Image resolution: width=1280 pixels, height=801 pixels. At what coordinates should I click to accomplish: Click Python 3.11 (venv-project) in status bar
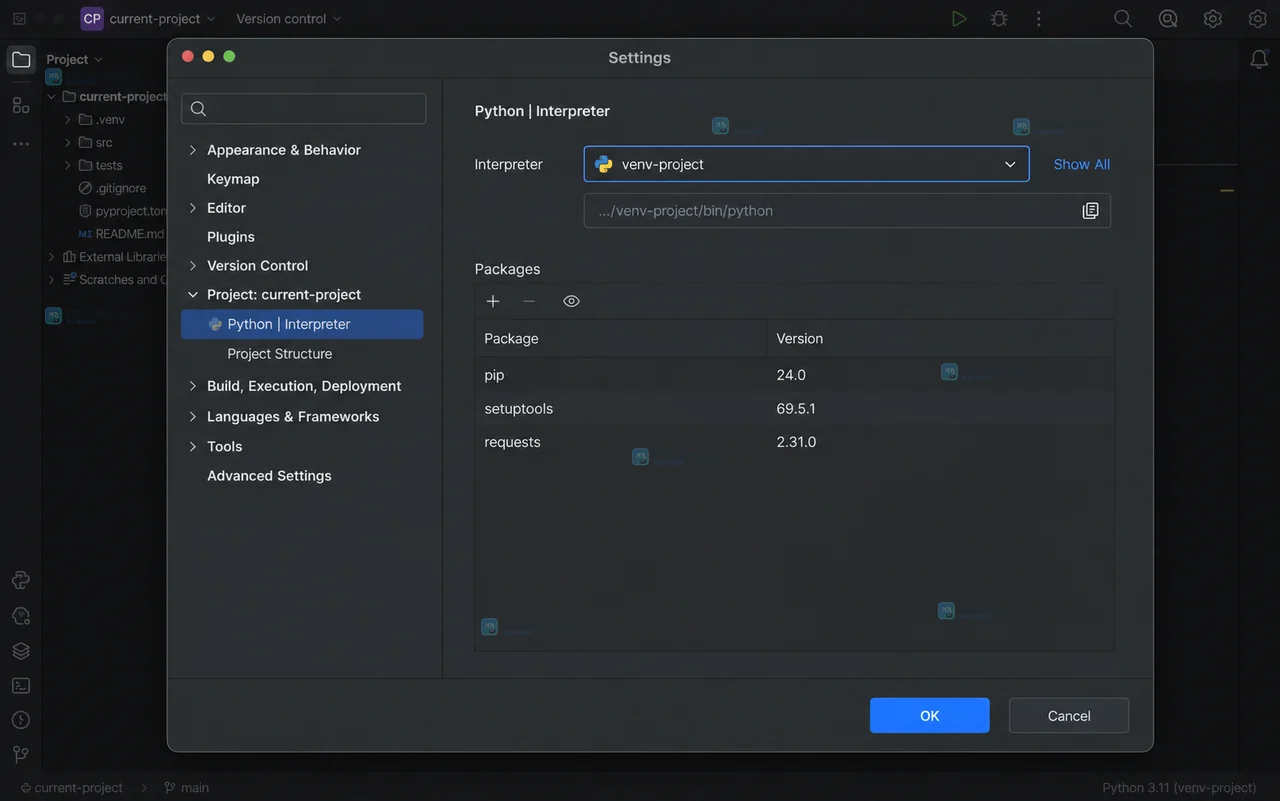[x=1179, y=788]
